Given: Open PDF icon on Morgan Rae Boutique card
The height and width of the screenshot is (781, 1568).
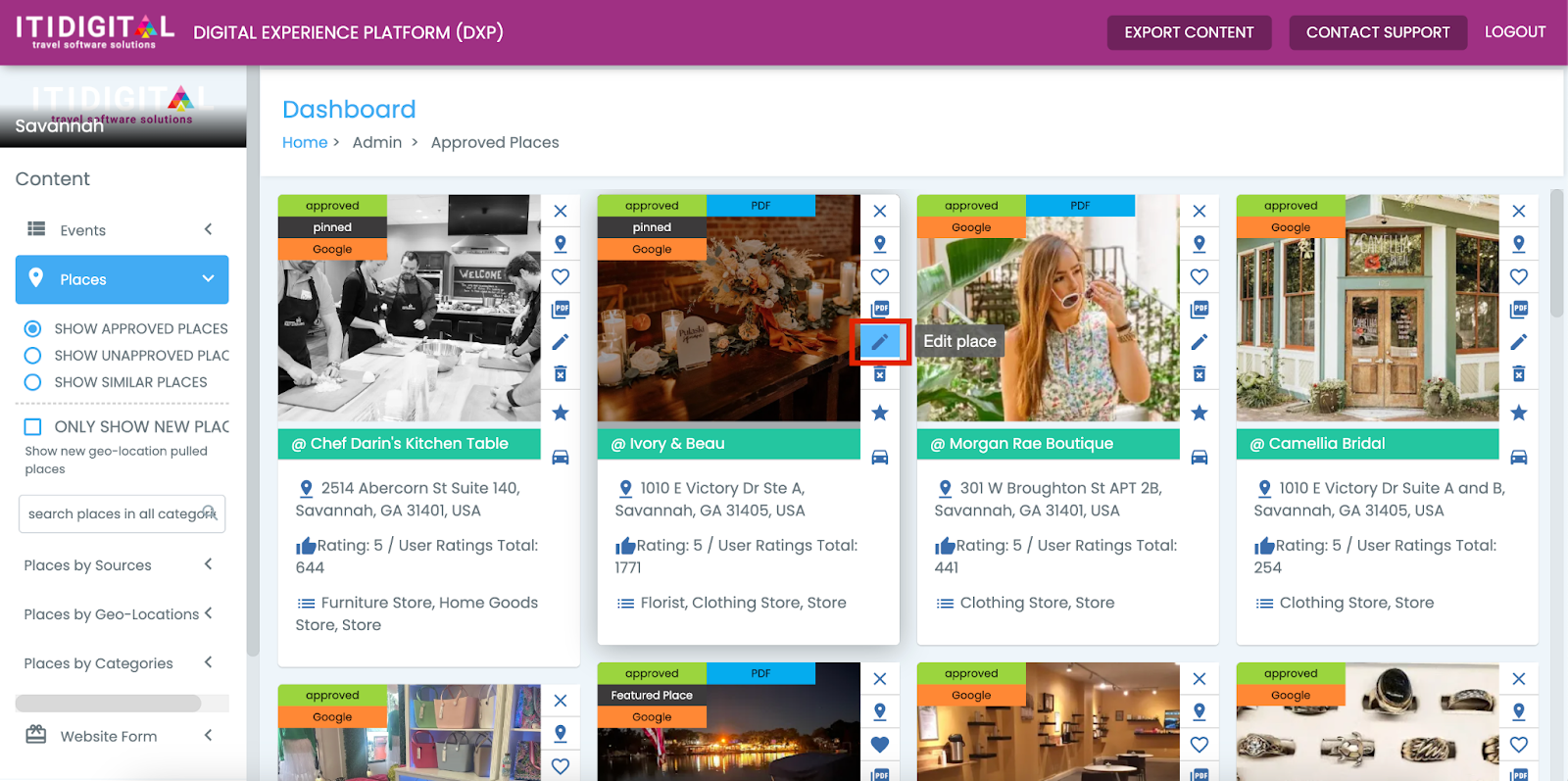Looking at the screenshot, I should tap(1200, 309).
